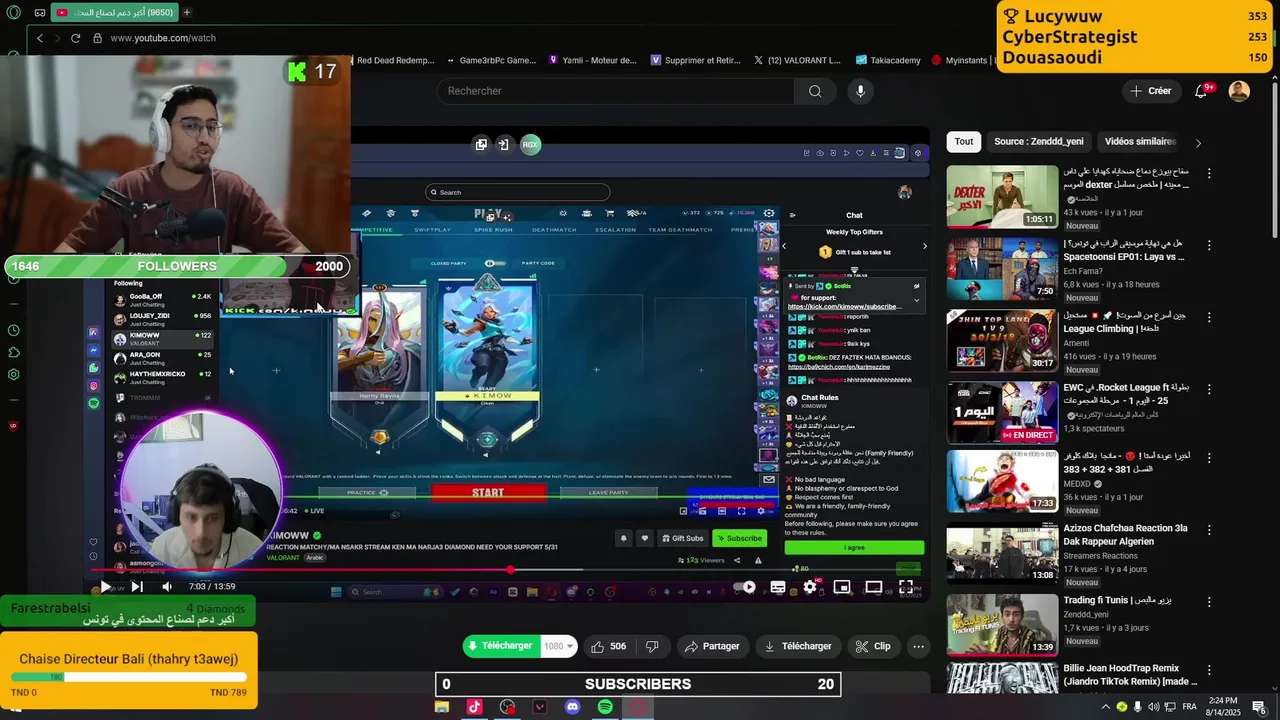Open the 1080 quality dropdown
This screenshot has width=1280, height=720.
[x=559, y=646]
